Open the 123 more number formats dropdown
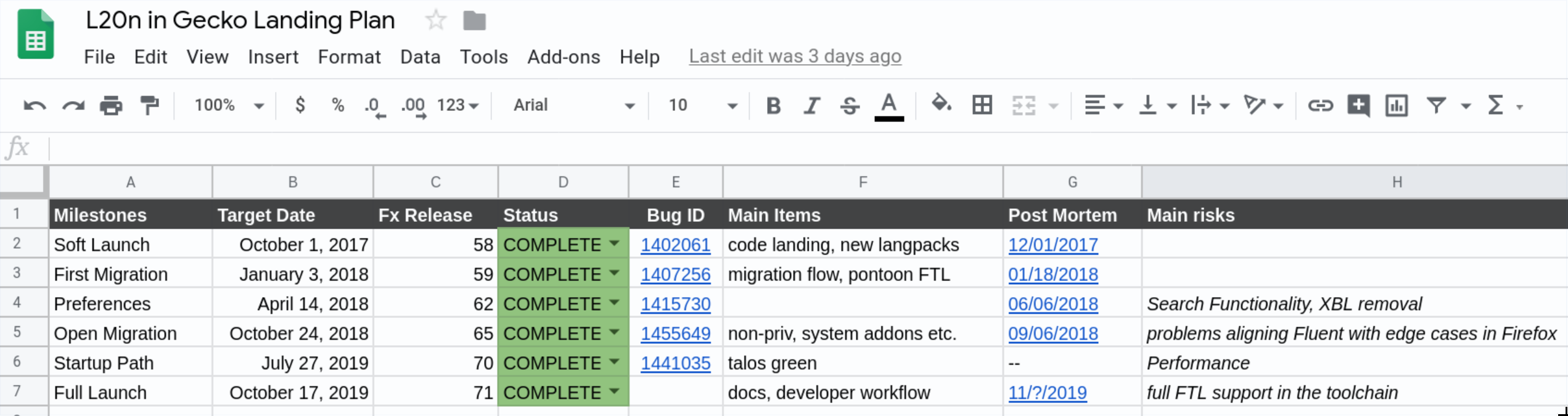Viewport: 1568px width, 416px height. pos(458,105)
